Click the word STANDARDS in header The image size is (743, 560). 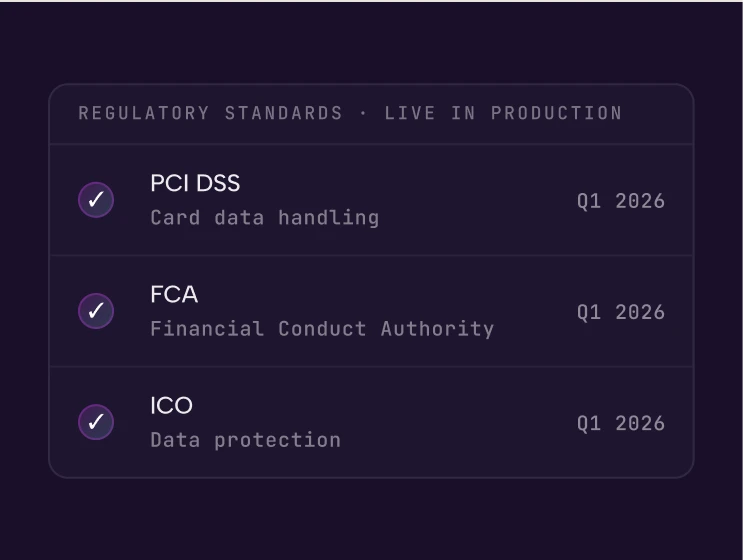283,113
